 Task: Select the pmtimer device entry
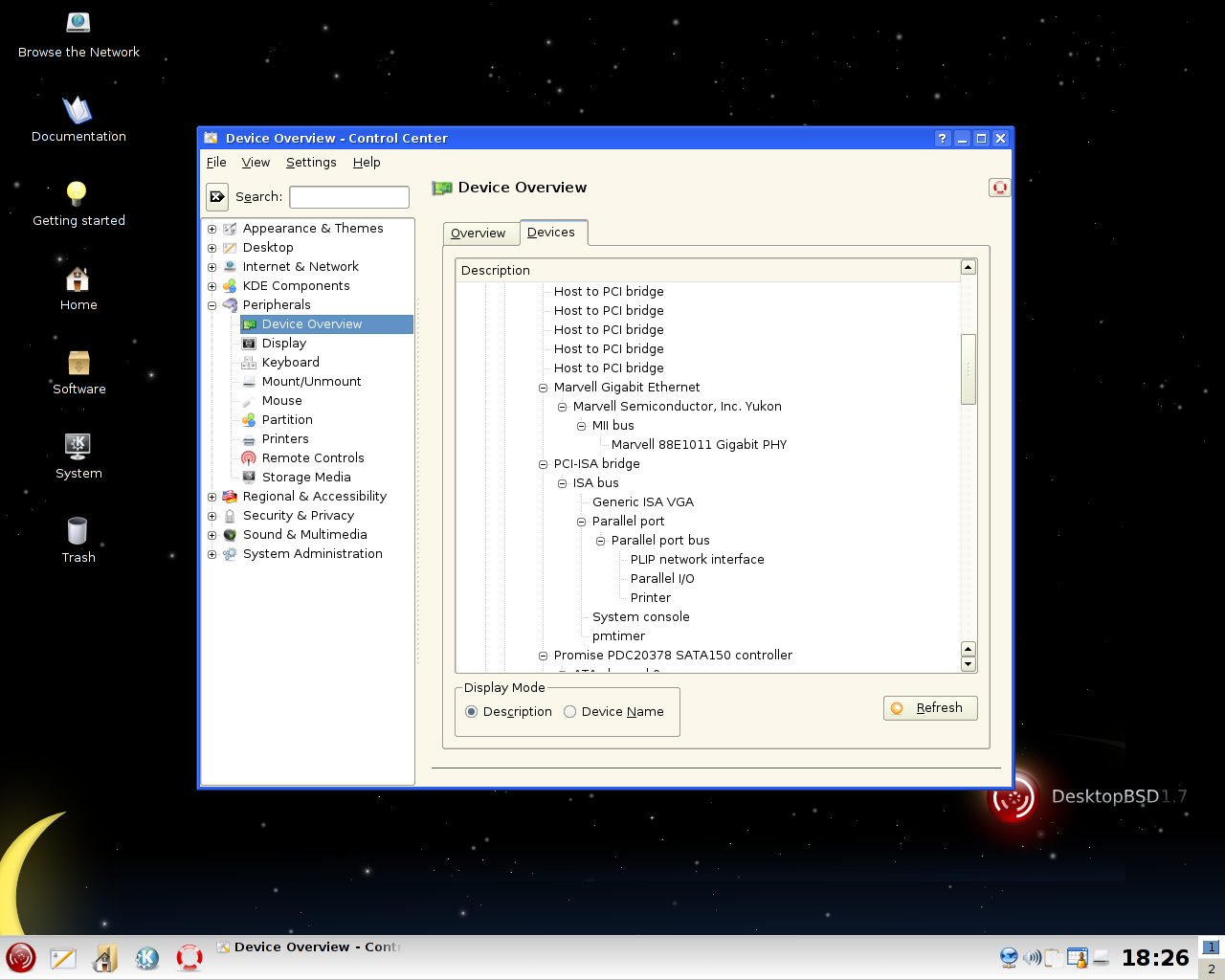point(618,636)
